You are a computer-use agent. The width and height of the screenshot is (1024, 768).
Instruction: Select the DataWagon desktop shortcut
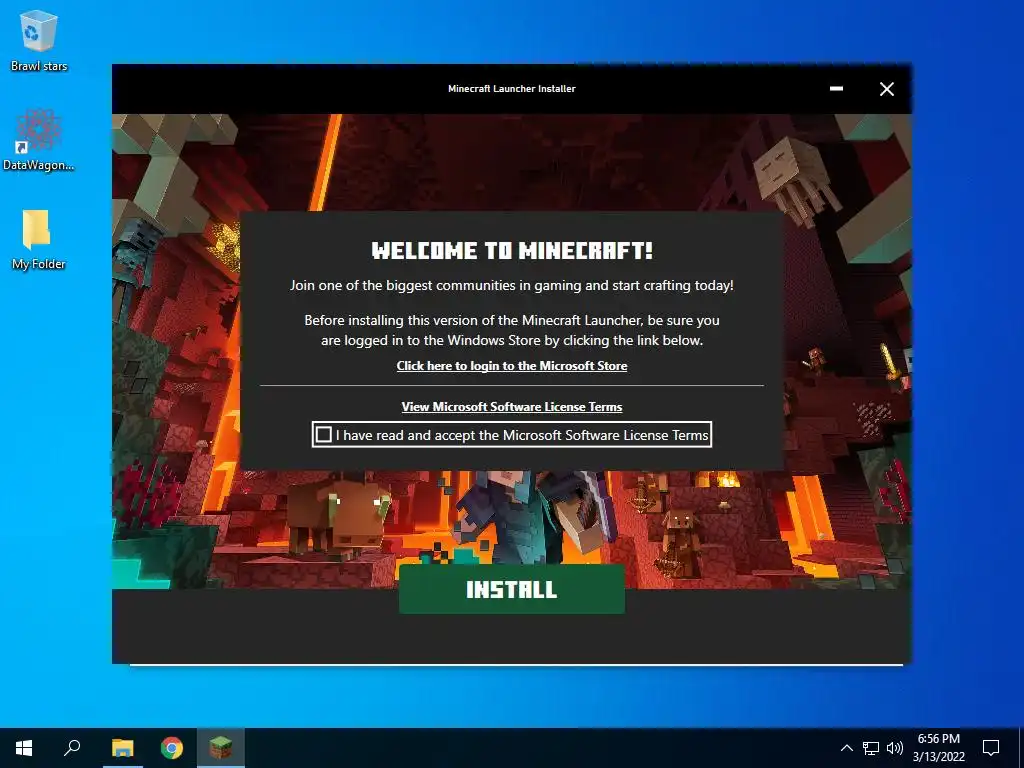click(39, 140)
